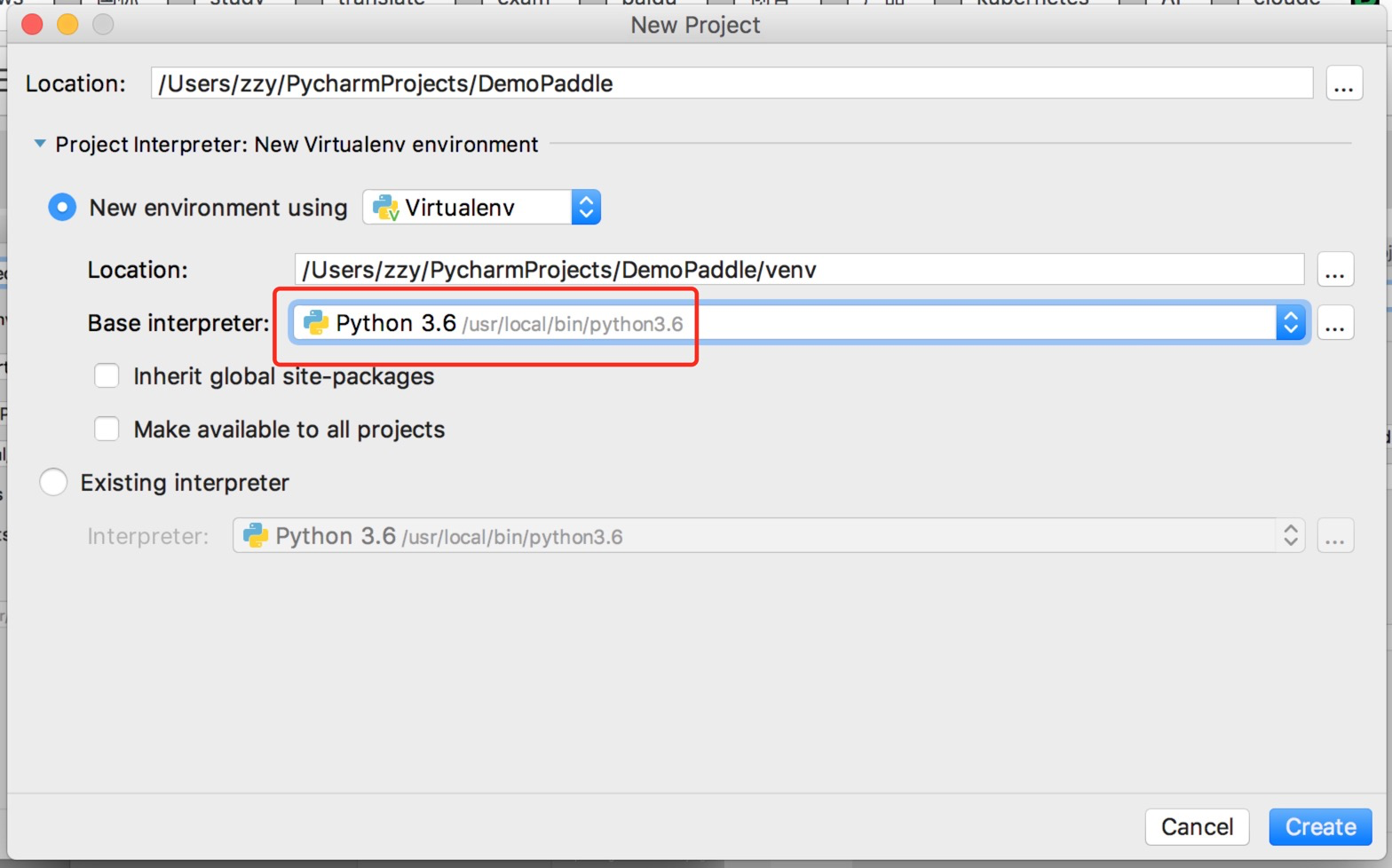Viewport: 1392px width, 868px height.
Task: Edit the project Location text field
Action: click(x=732, y=83)
